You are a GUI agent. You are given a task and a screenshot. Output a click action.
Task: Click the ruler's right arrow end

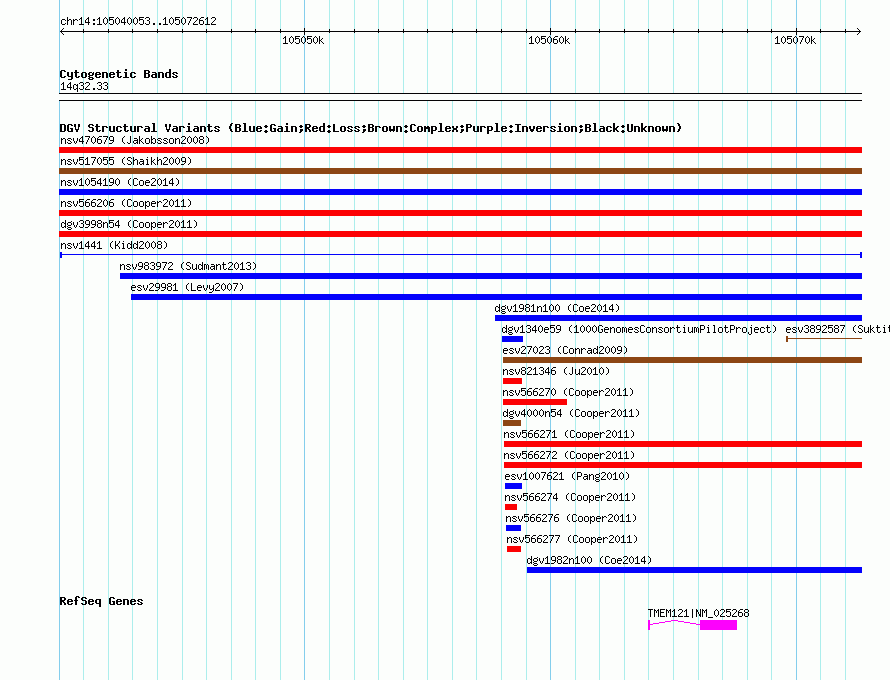[859, 32]
